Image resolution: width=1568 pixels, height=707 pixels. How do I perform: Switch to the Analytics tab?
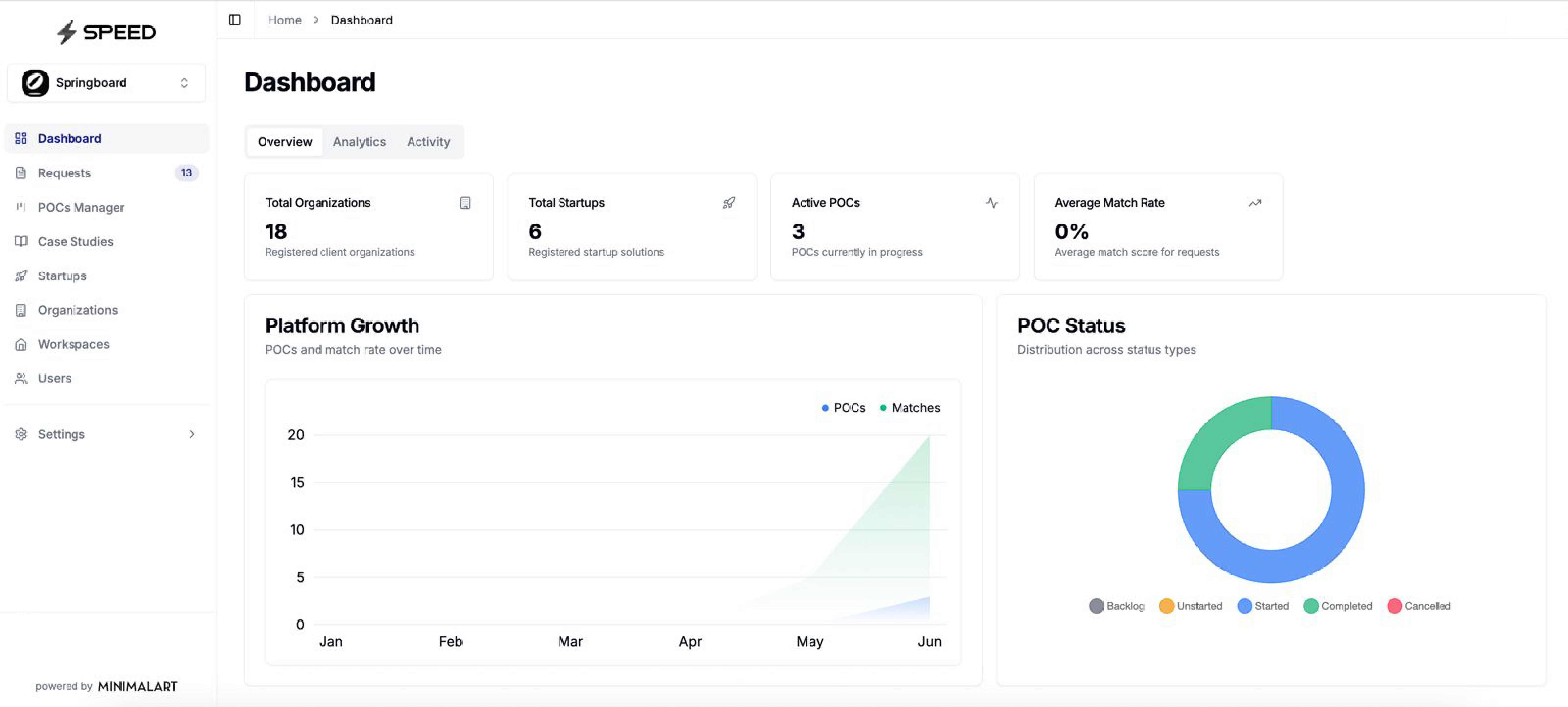359,142
